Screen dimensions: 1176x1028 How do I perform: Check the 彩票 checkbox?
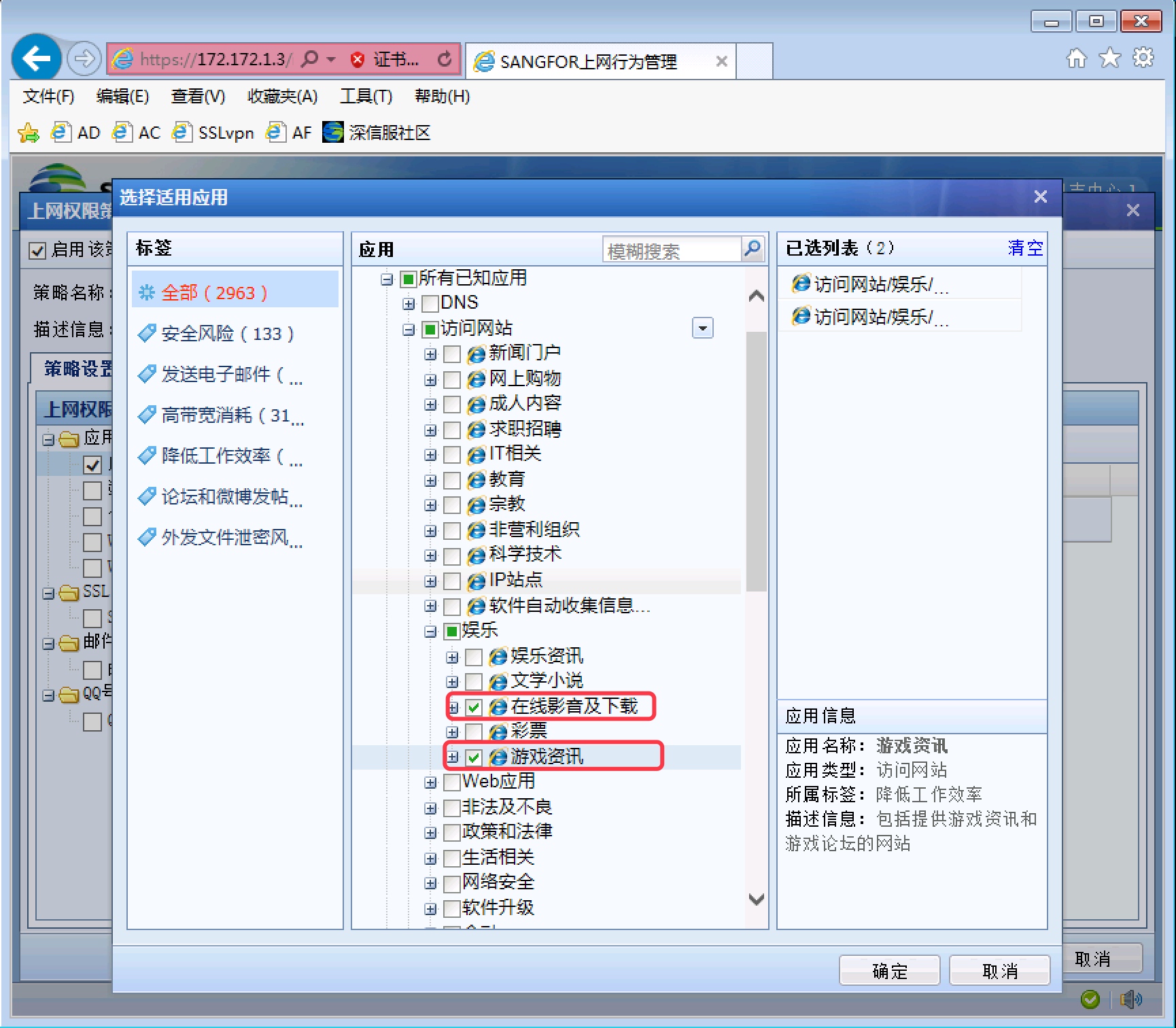pos(474,732)
